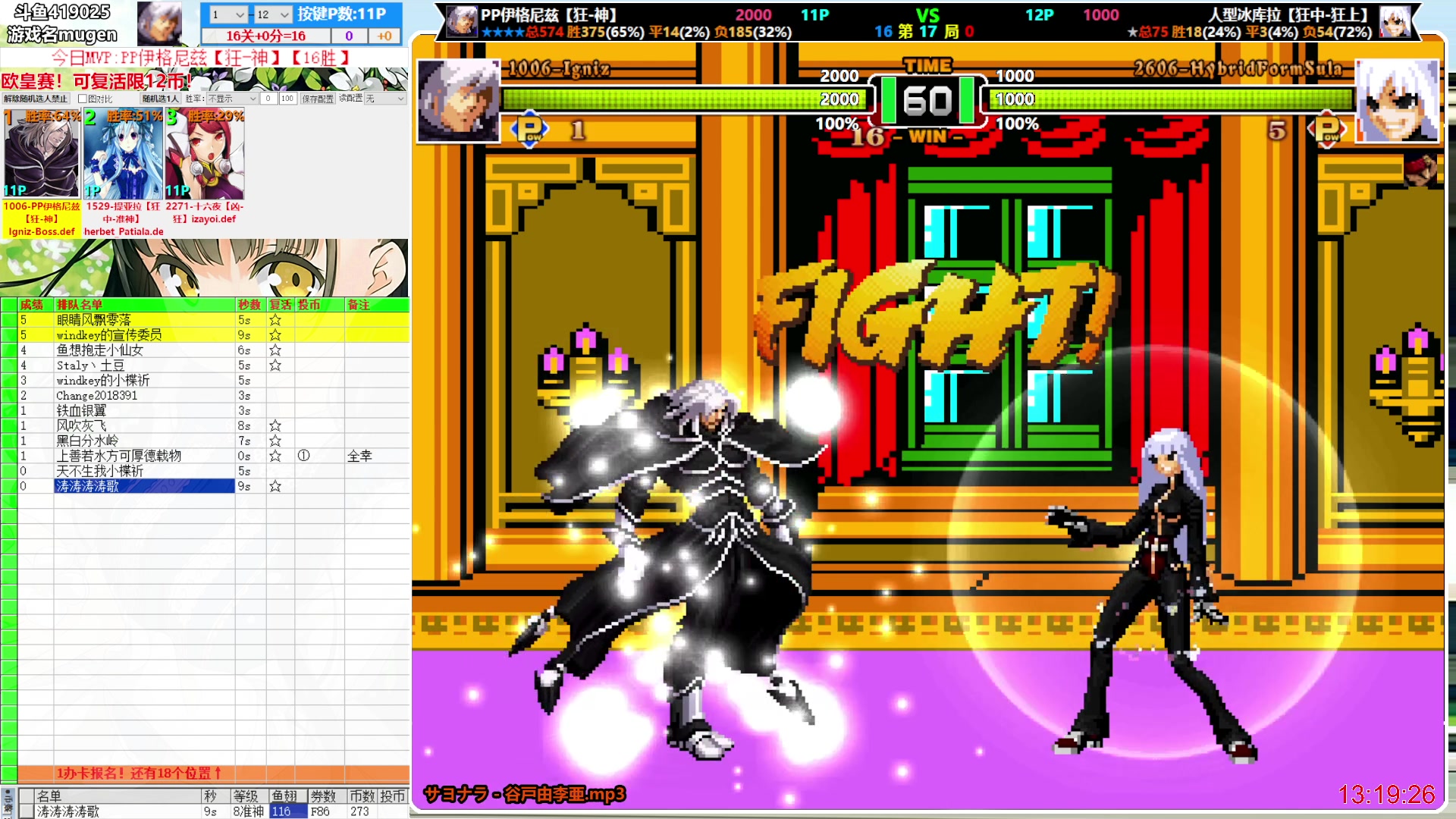Click small teammate portrait under Sula's portrait
Screen dimensions: 1456x819
(x=1420, y=171)
